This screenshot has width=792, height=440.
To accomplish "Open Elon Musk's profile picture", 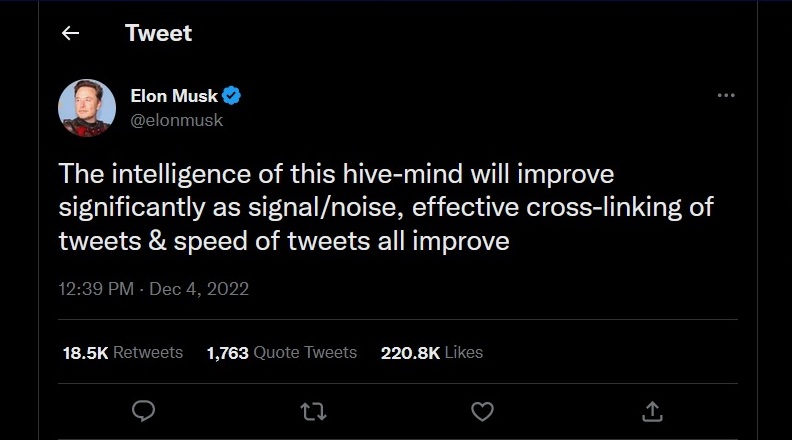I will (87, 108).
